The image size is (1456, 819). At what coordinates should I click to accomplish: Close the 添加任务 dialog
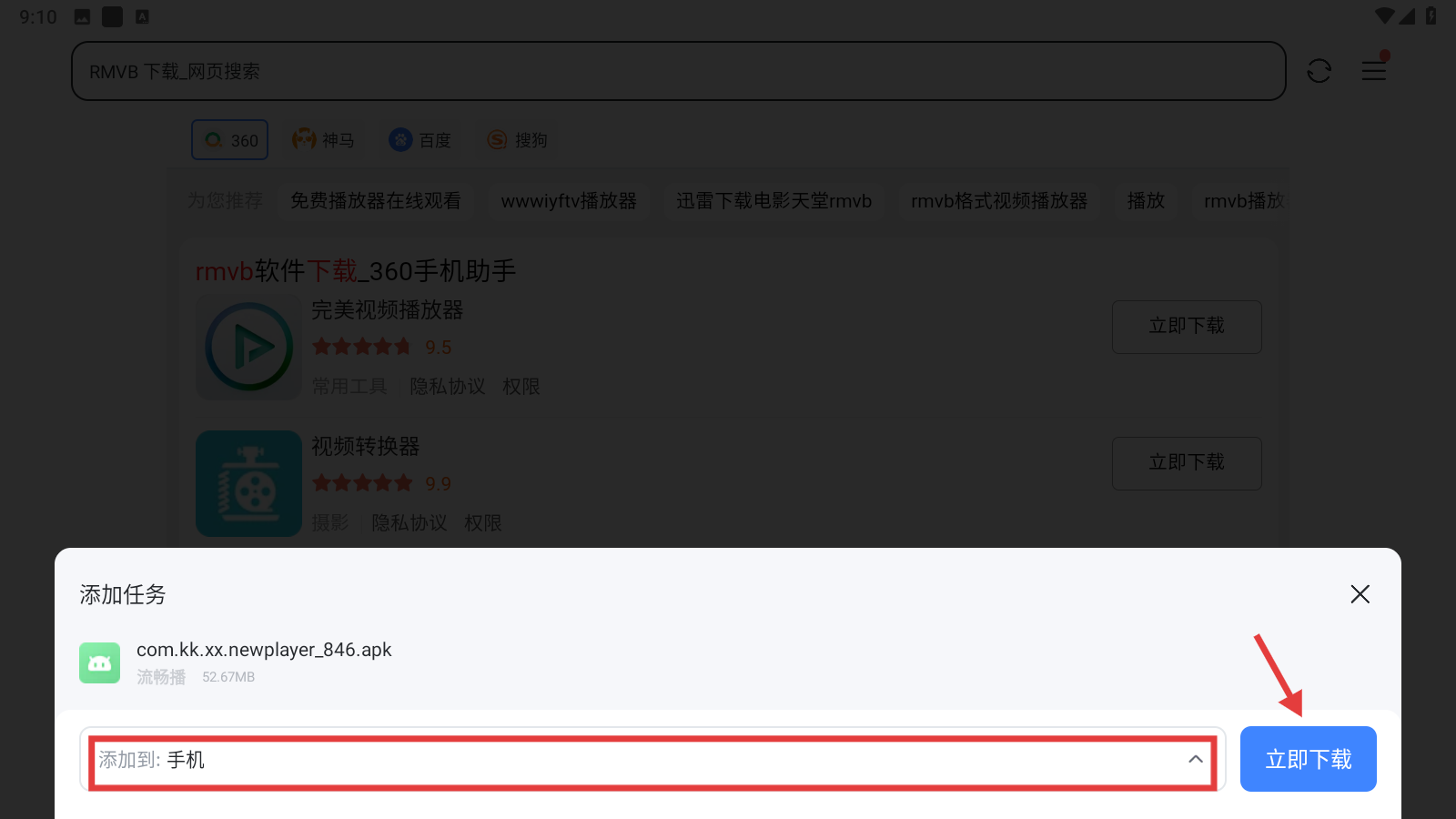pos(1360,594)
